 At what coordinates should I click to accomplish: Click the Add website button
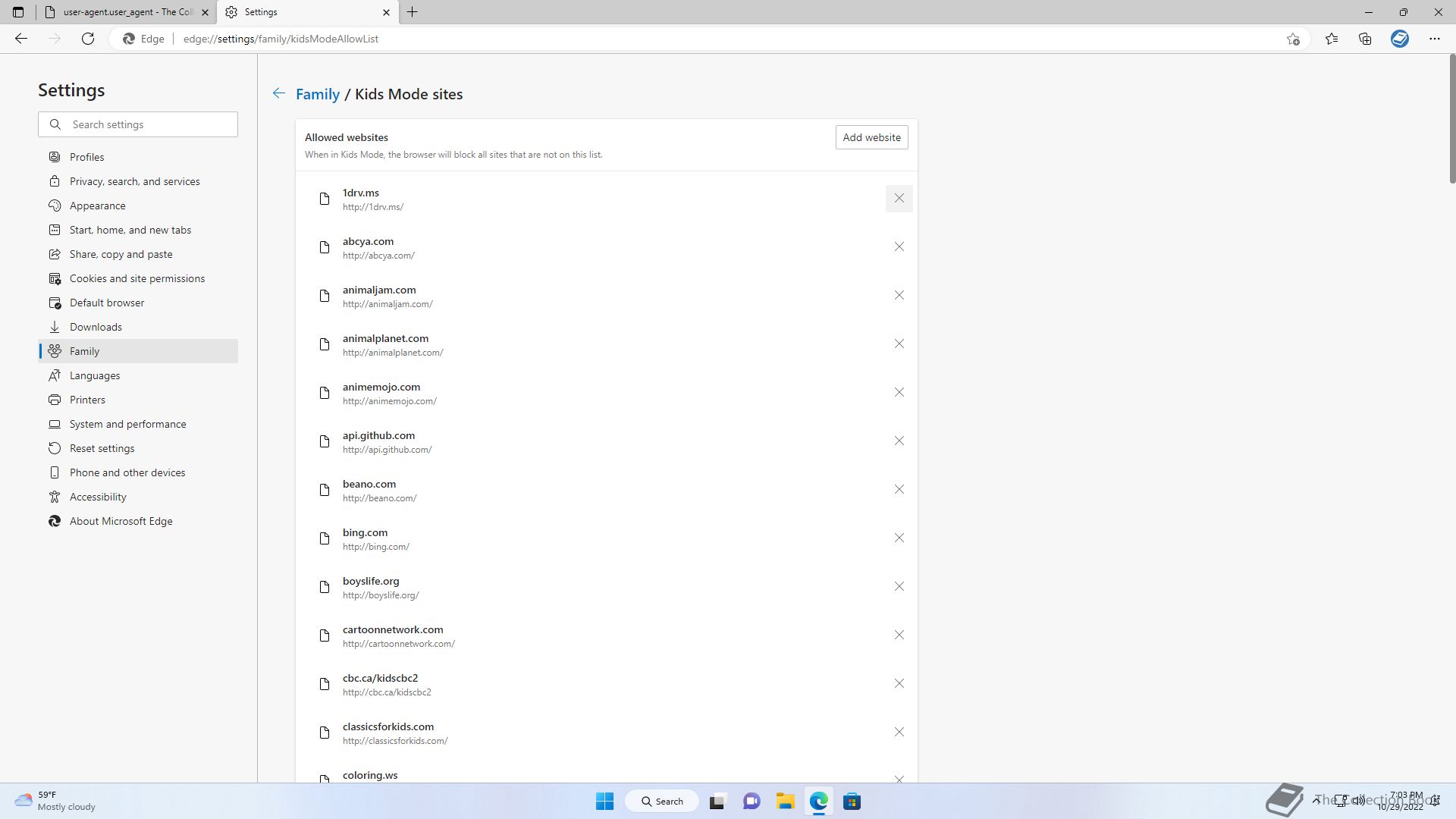871,137
